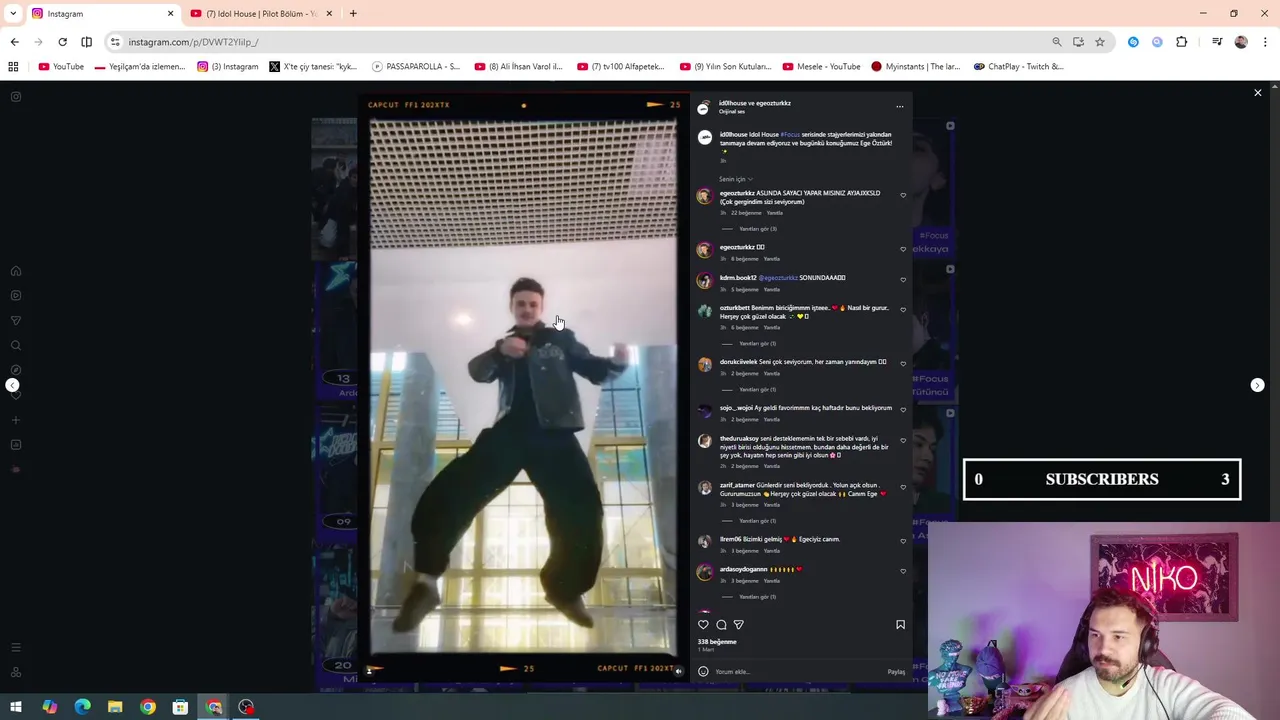Open the #Focus hashtag link

pos(790,134)
